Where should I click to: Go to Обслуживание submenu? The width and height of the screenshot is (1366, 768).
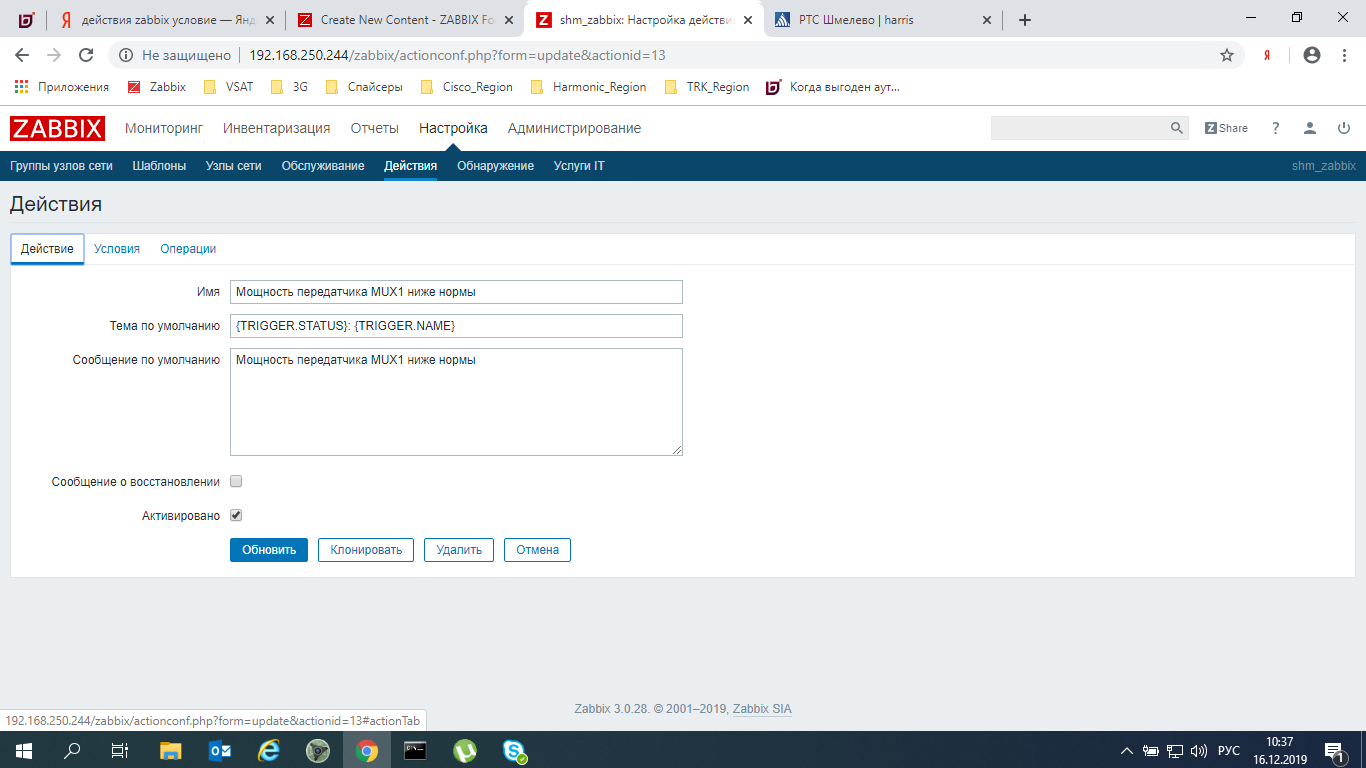pos(323,166)
